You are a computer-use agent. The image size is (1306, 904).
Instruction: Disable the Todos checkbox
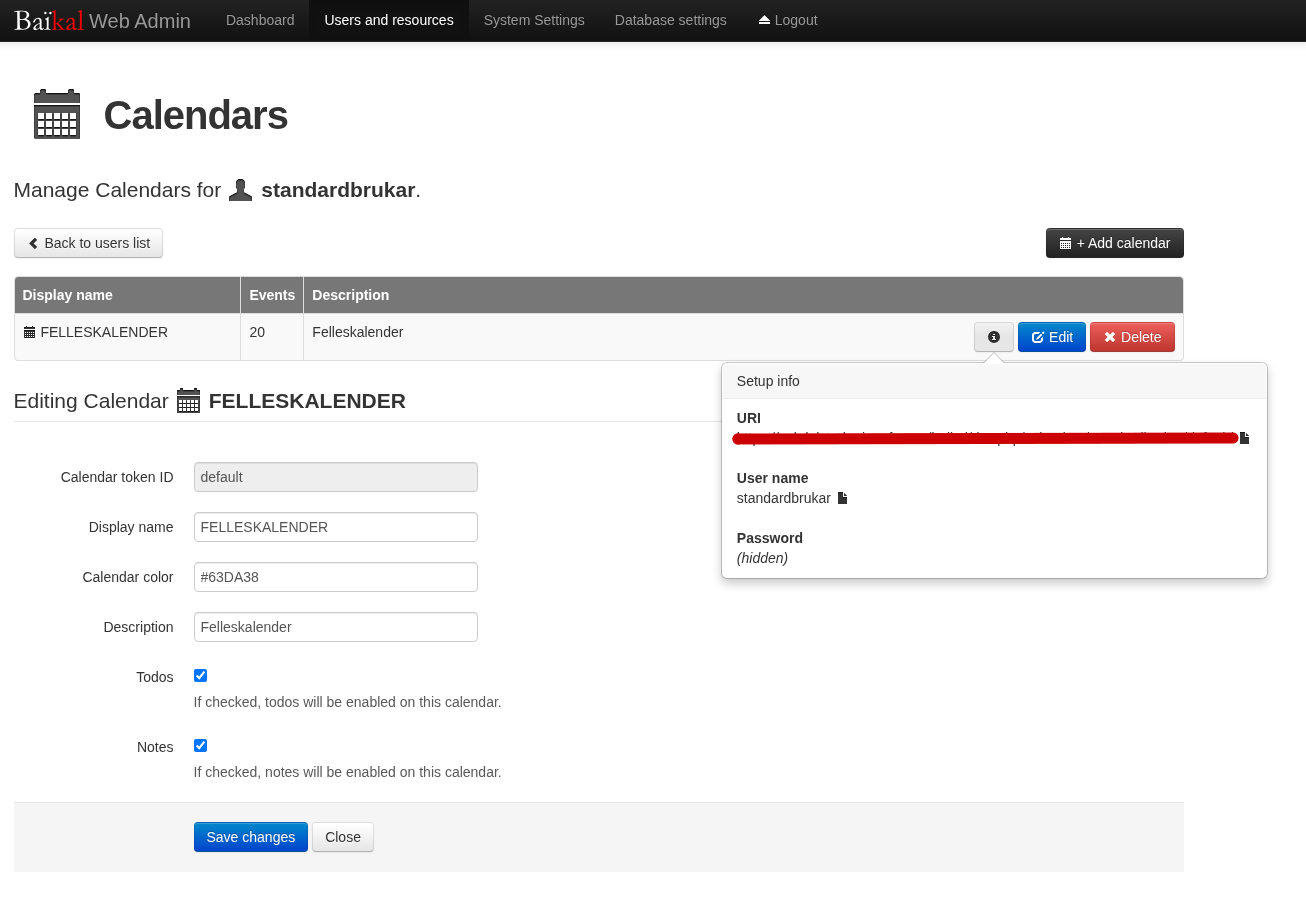coord(200,676)
